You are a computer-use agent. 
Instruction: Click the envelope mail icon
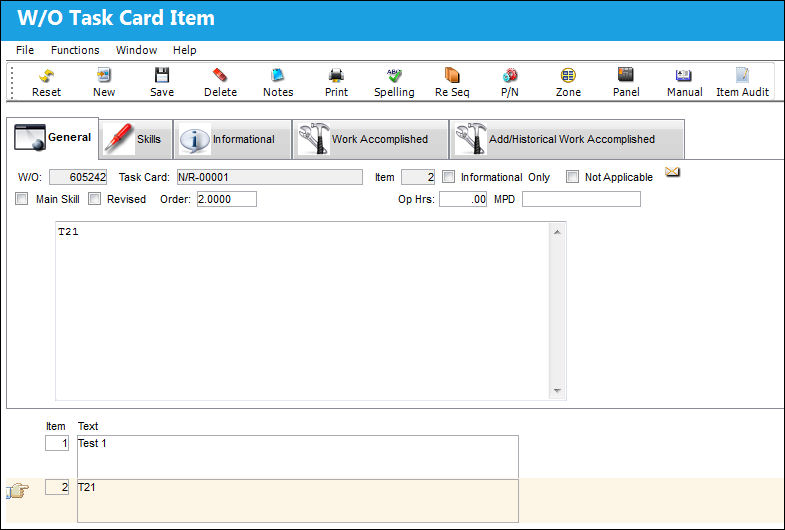[x=672, y=172]
